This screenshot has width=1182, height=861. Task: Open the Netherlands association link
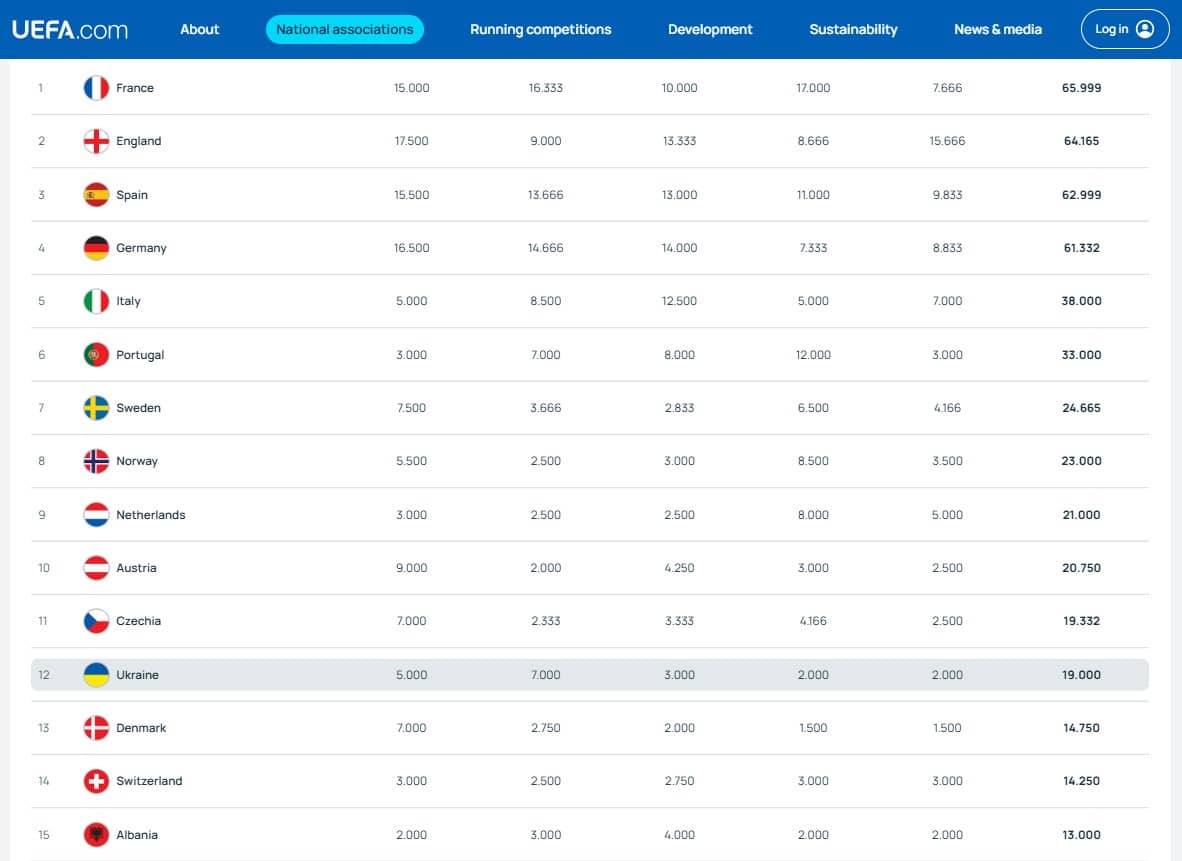[x=151, y=514]
